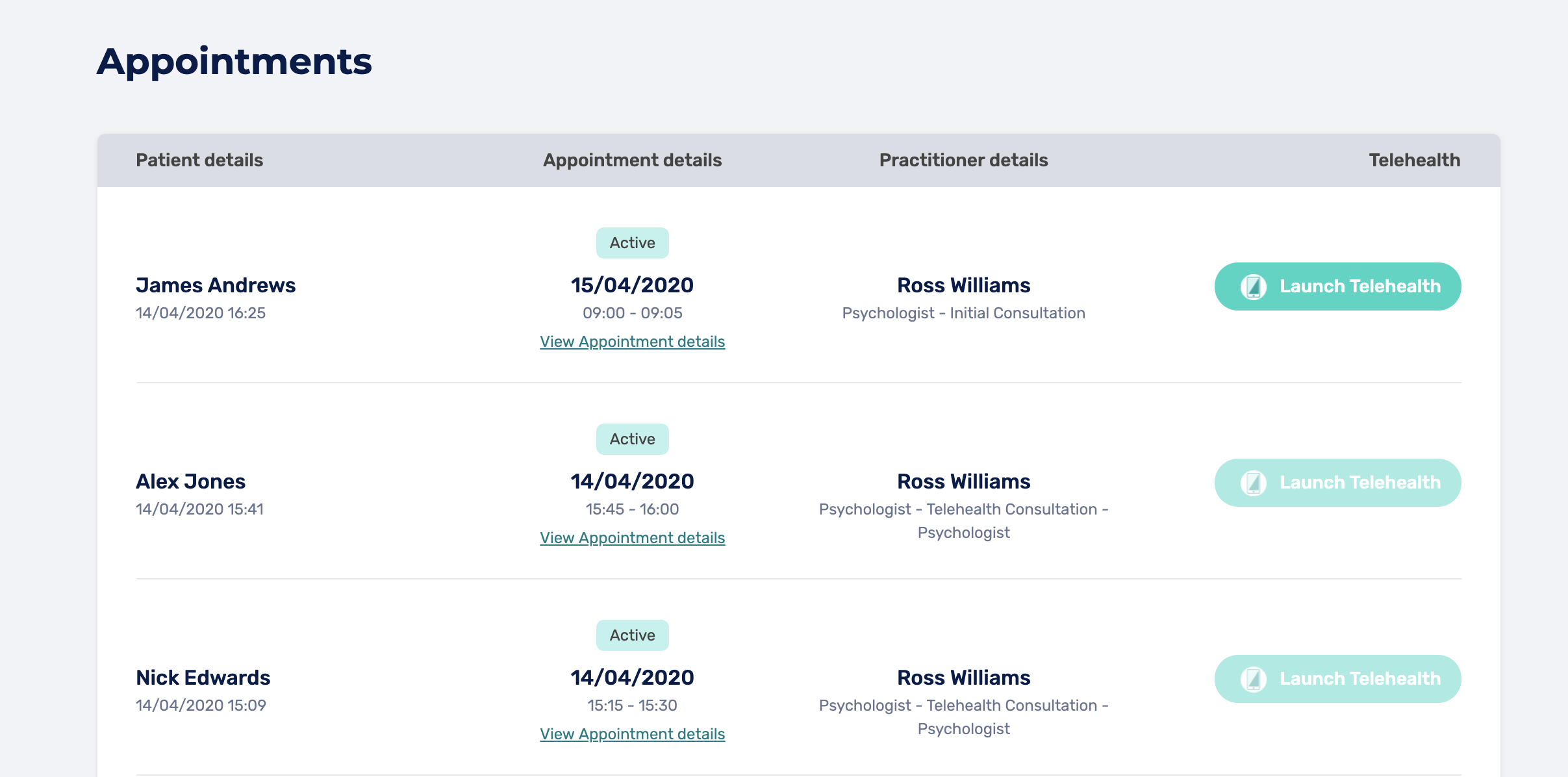Launch Telehealth for Alex Jones
The width and height of the screenshot is (1568, 777).
click(x=1337, y=483)
